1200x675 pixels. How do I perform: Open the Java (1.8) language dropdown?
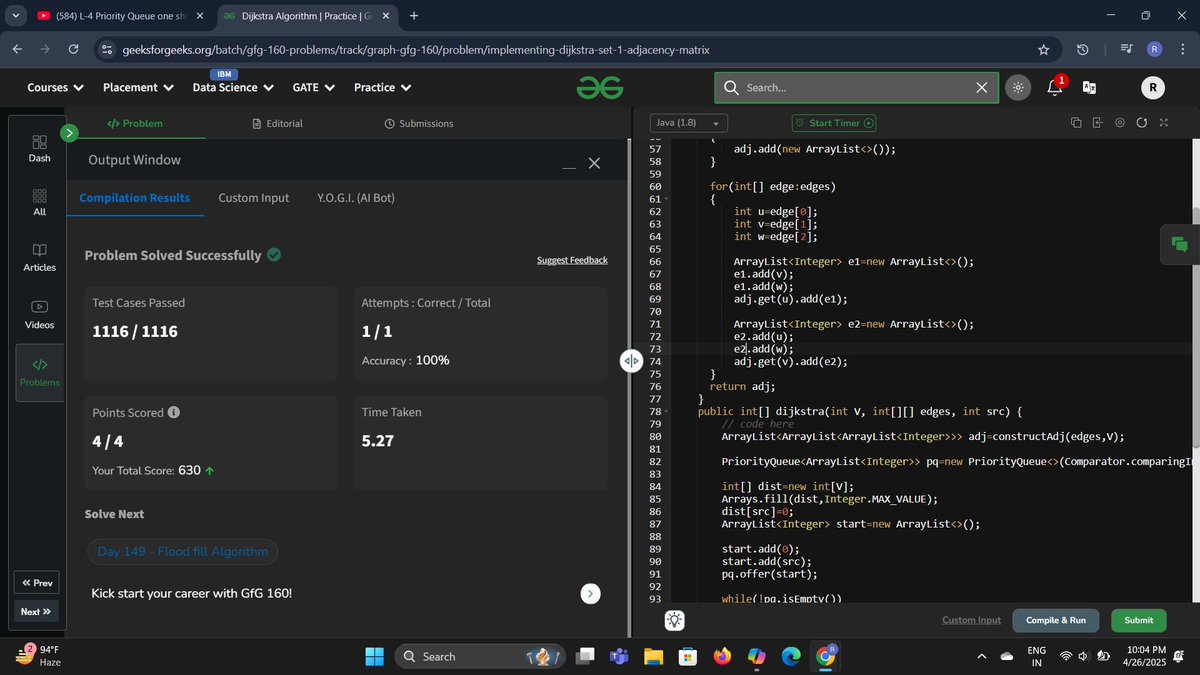pos(689,123)
